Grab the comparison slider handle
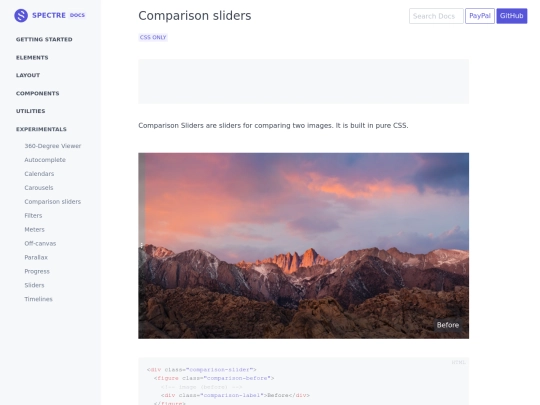This screenshot has width=540, height=405. (141, 246)
